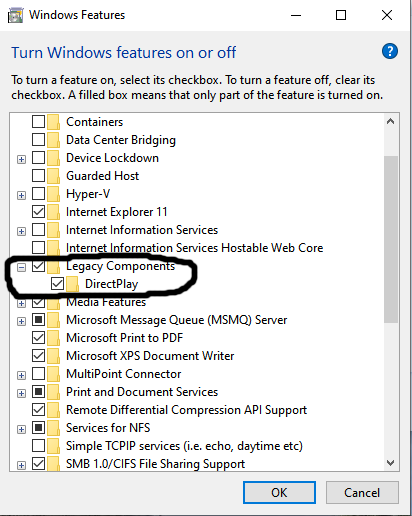Image resolution: width=412 pixels, height=516 pixels.
Task: Select the Microsoft XPS Document Writer item
Action: point(150,356)
